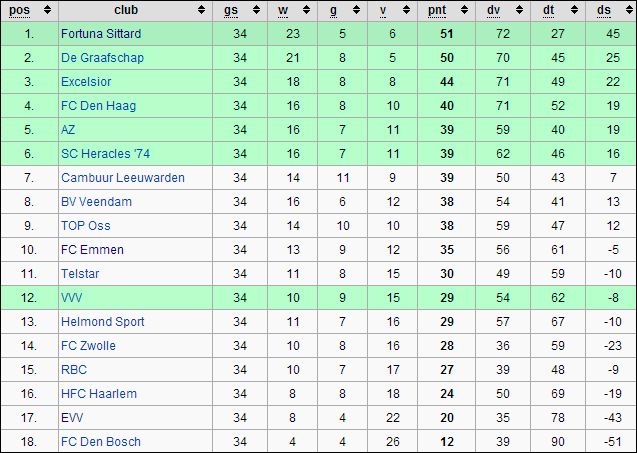Select the Helmond Sport link
The height and width of the screenshot is (453, 637).
(103, 322)
